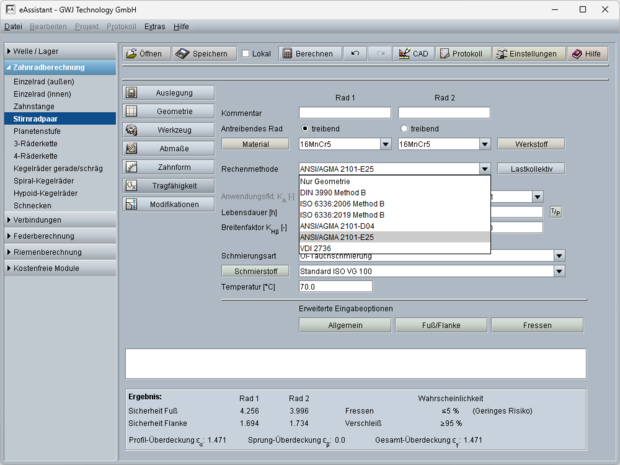This screenshot has height=465, width=620.
Task: Open the Hilfe help button
Action: pyautogui.click(x=587, y=53)
